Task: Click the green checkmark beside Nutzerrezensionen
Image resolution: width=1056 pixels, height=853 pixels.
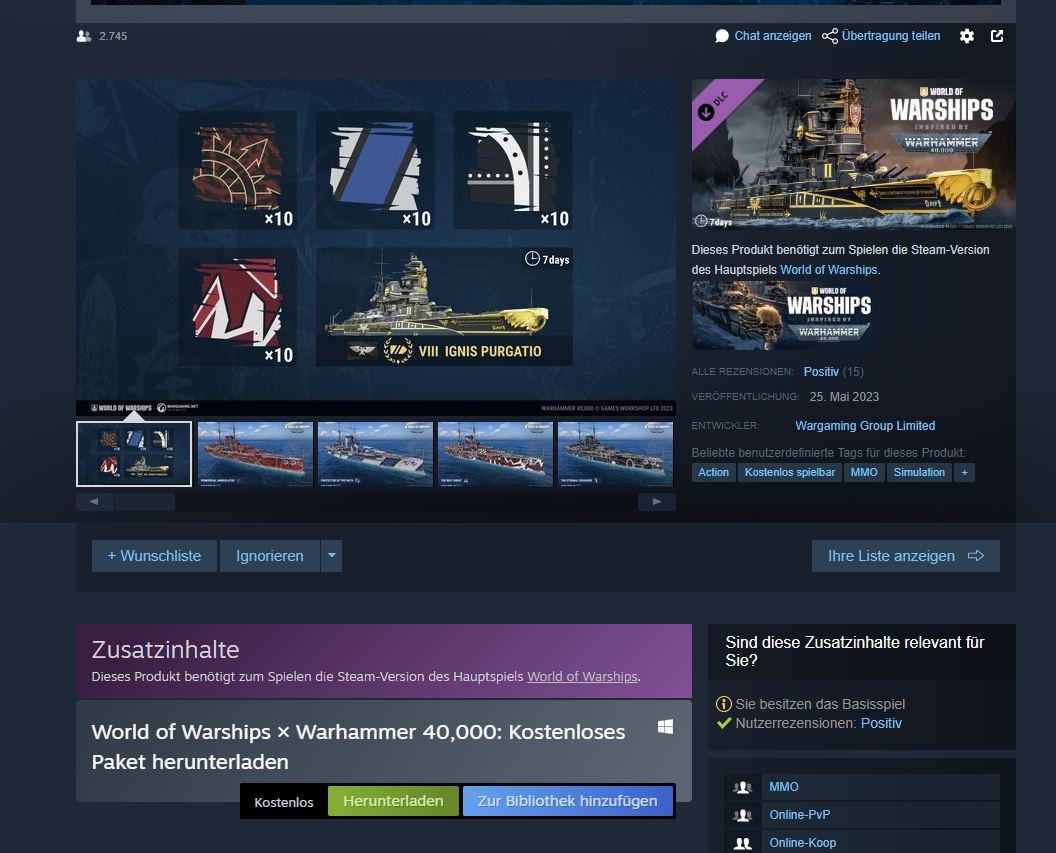Action: click(x=724, y=723)
